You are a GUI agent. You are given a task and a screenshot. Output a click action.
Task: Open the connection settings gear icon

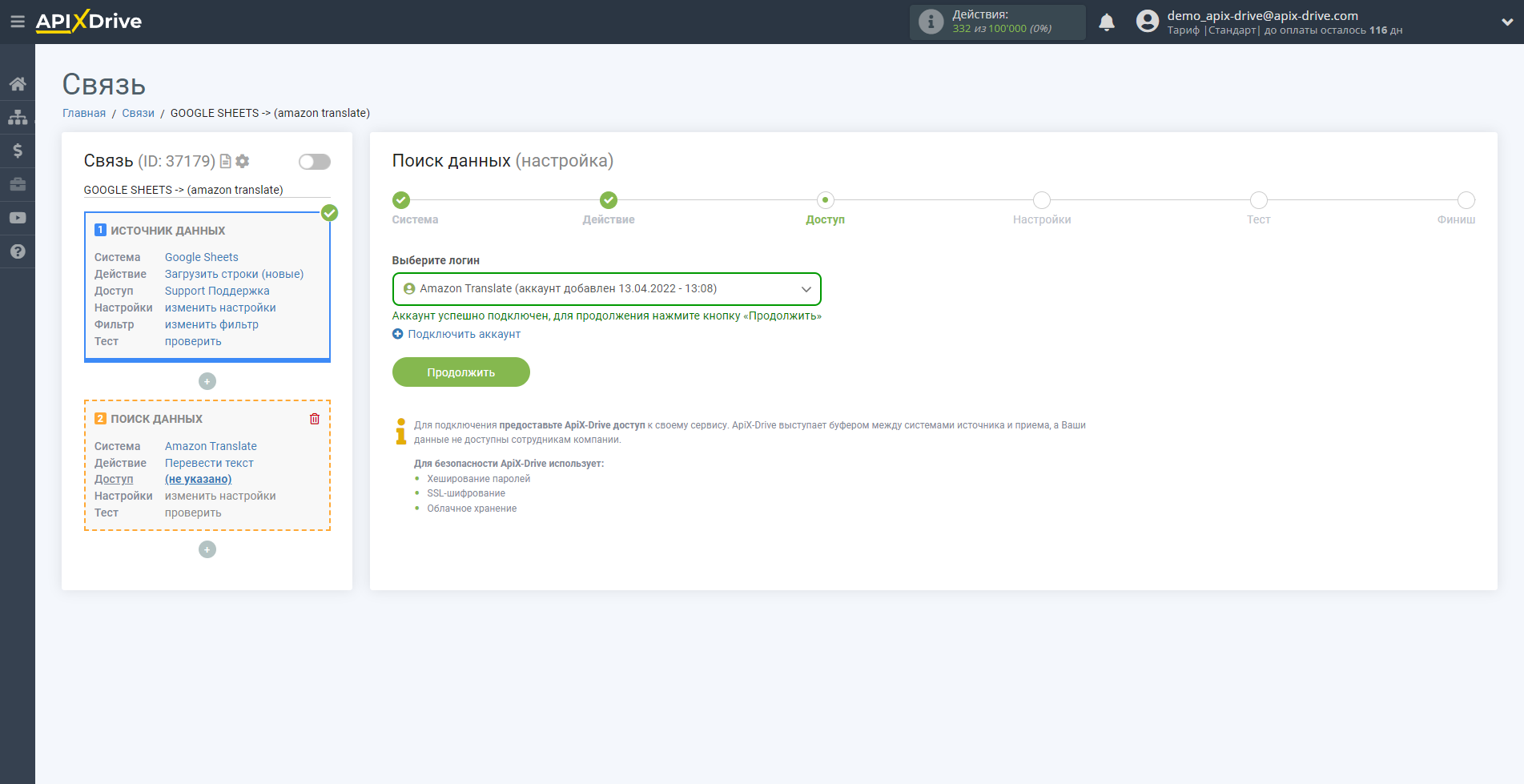tap(243, 162)
